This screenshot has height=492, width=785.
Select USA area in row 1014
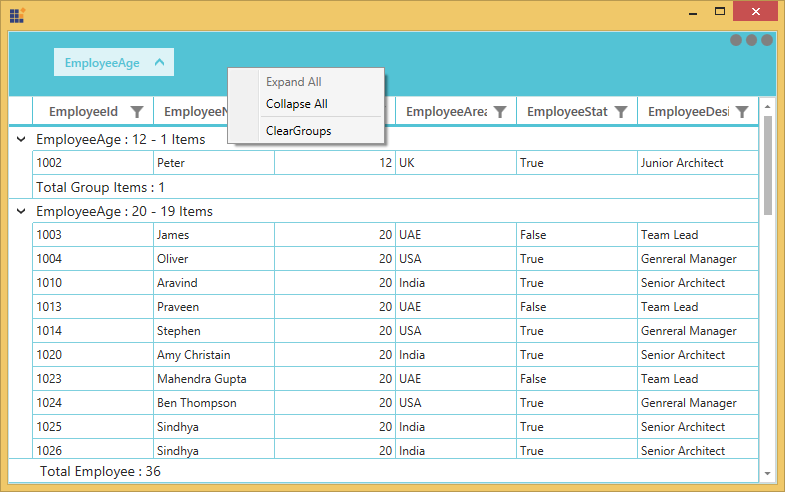[456, 331]
